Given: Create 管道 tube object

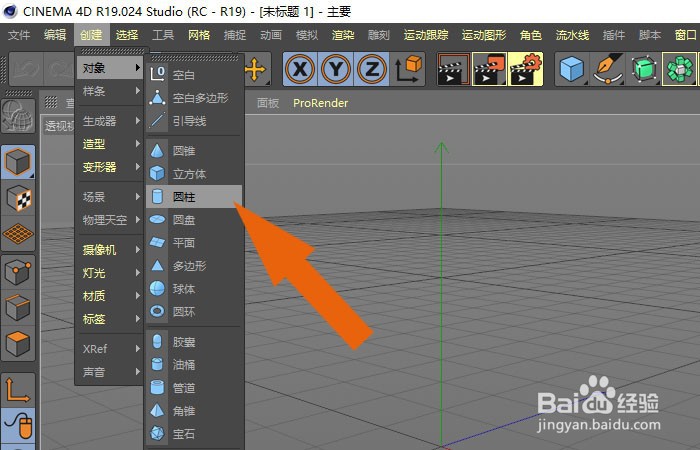Looking at the screenshot, I should tap(194, 388).
